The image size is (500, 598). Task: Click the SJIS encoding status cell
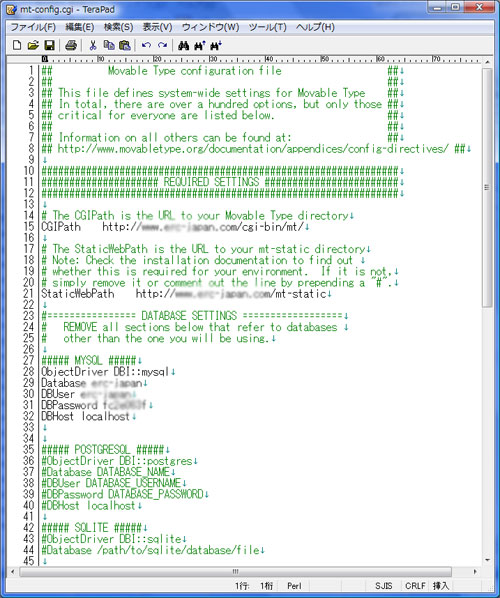tap(384, 585)
